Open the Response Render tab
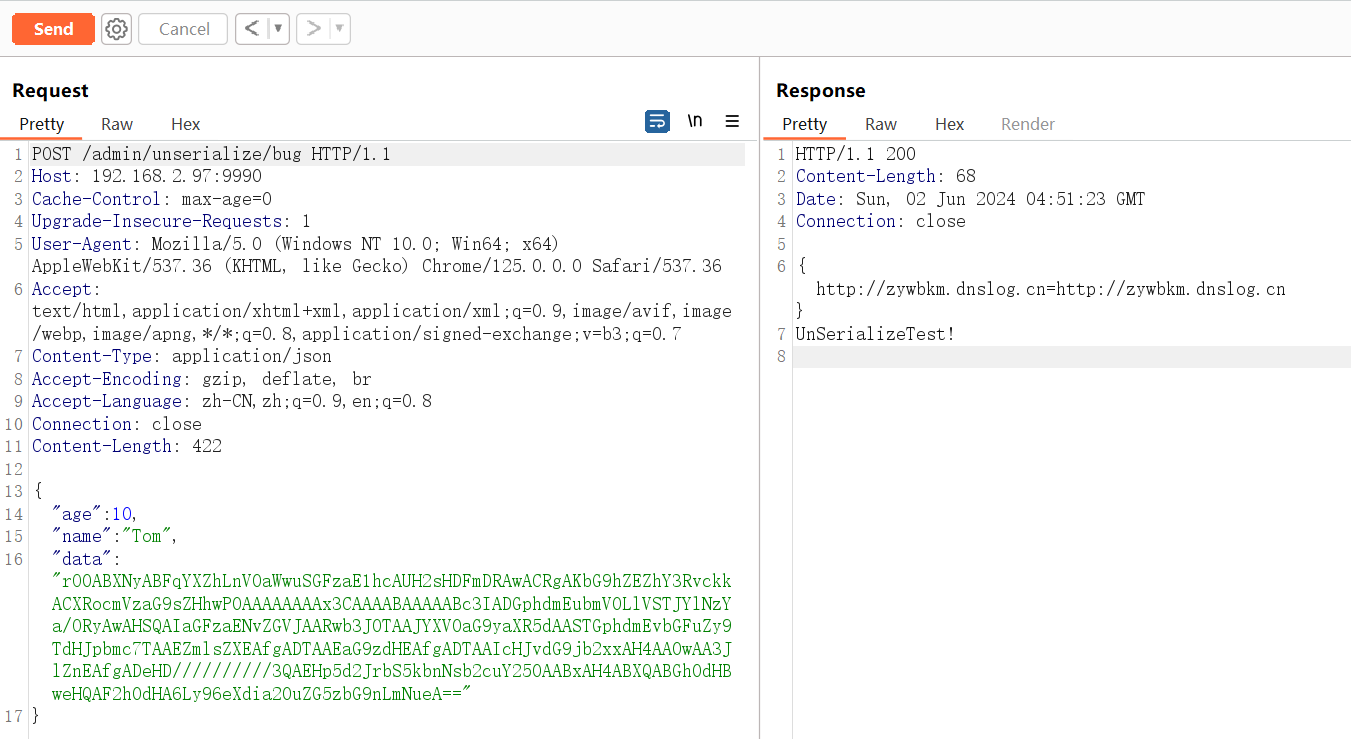 click(1028, 124)
